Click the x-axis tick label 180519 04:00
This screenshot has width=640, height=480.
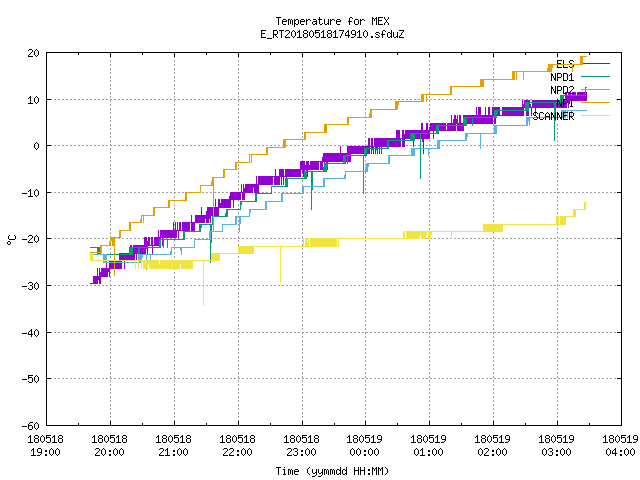pyautogui.click(x=620, y=446)
